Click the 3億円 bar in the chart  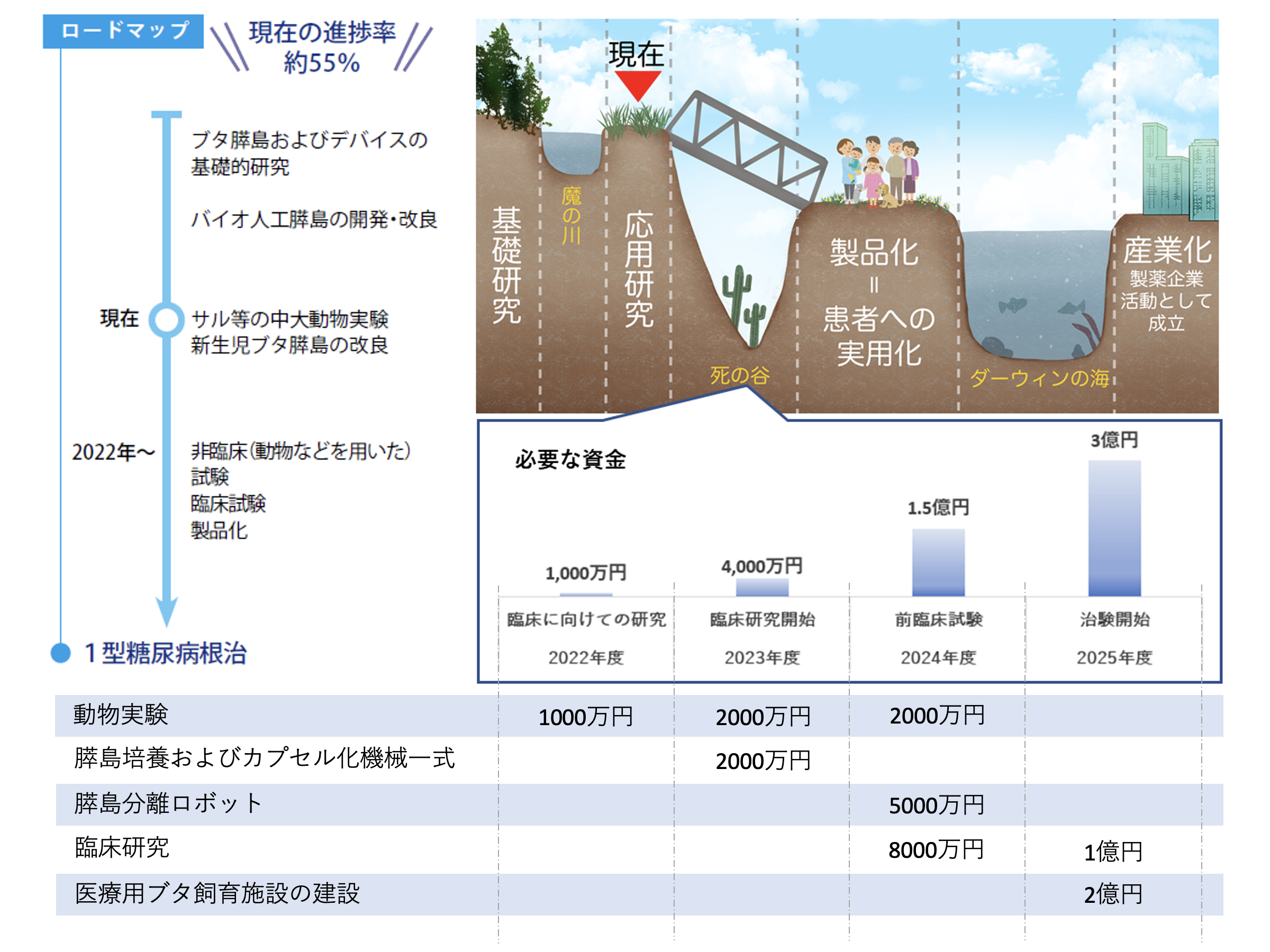1114,528
